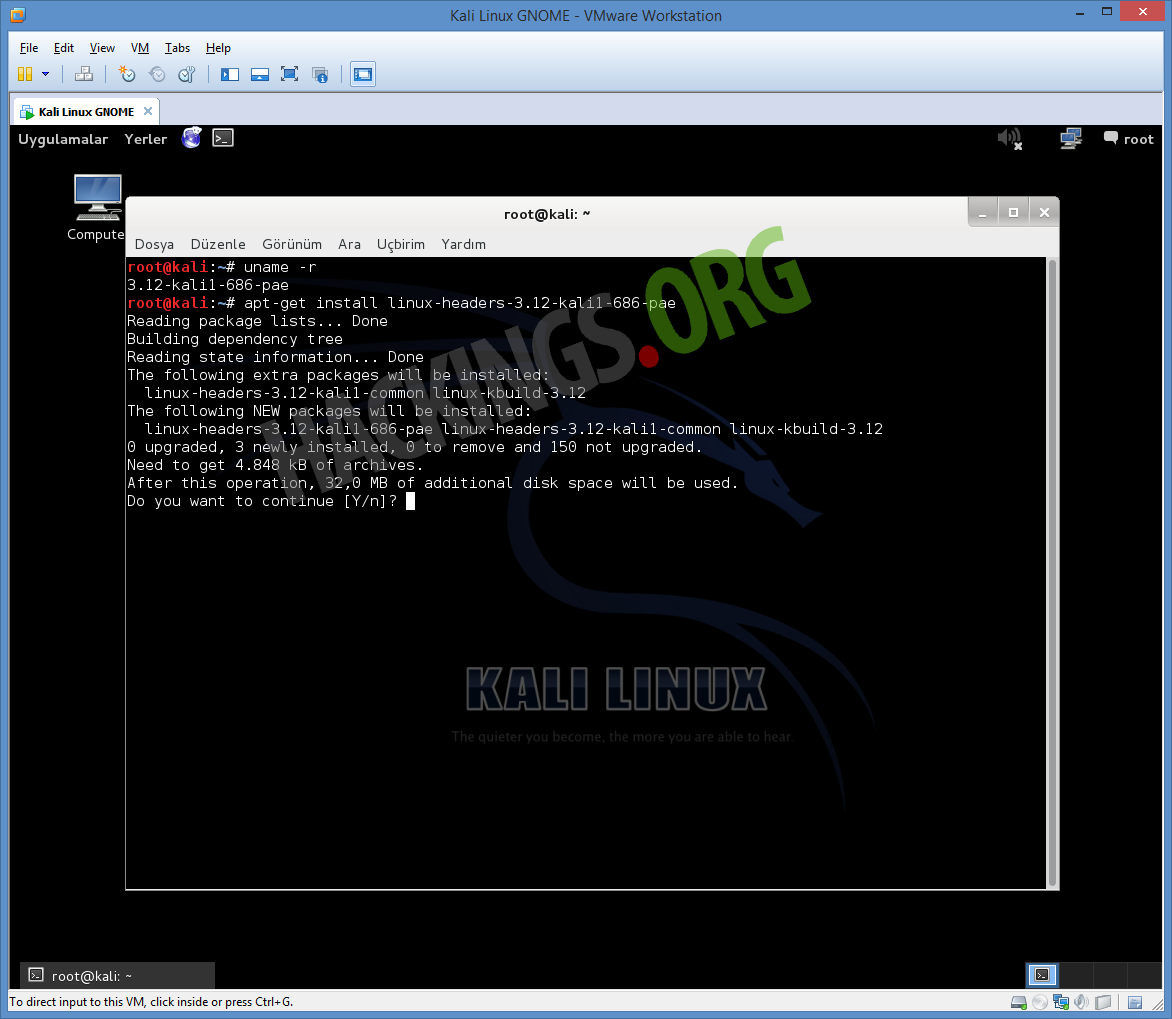Click the sound card status icon
1172x1019 pixels.
tap(1082, 1003)
